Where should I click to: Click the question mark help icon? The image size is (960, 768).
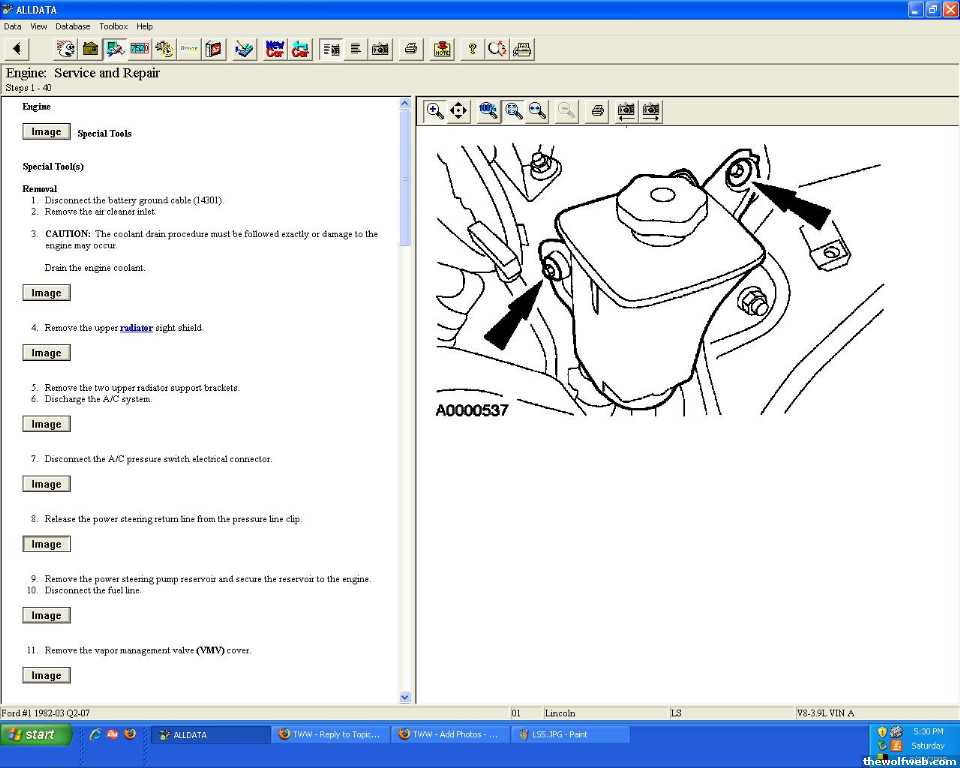[472, 49]
